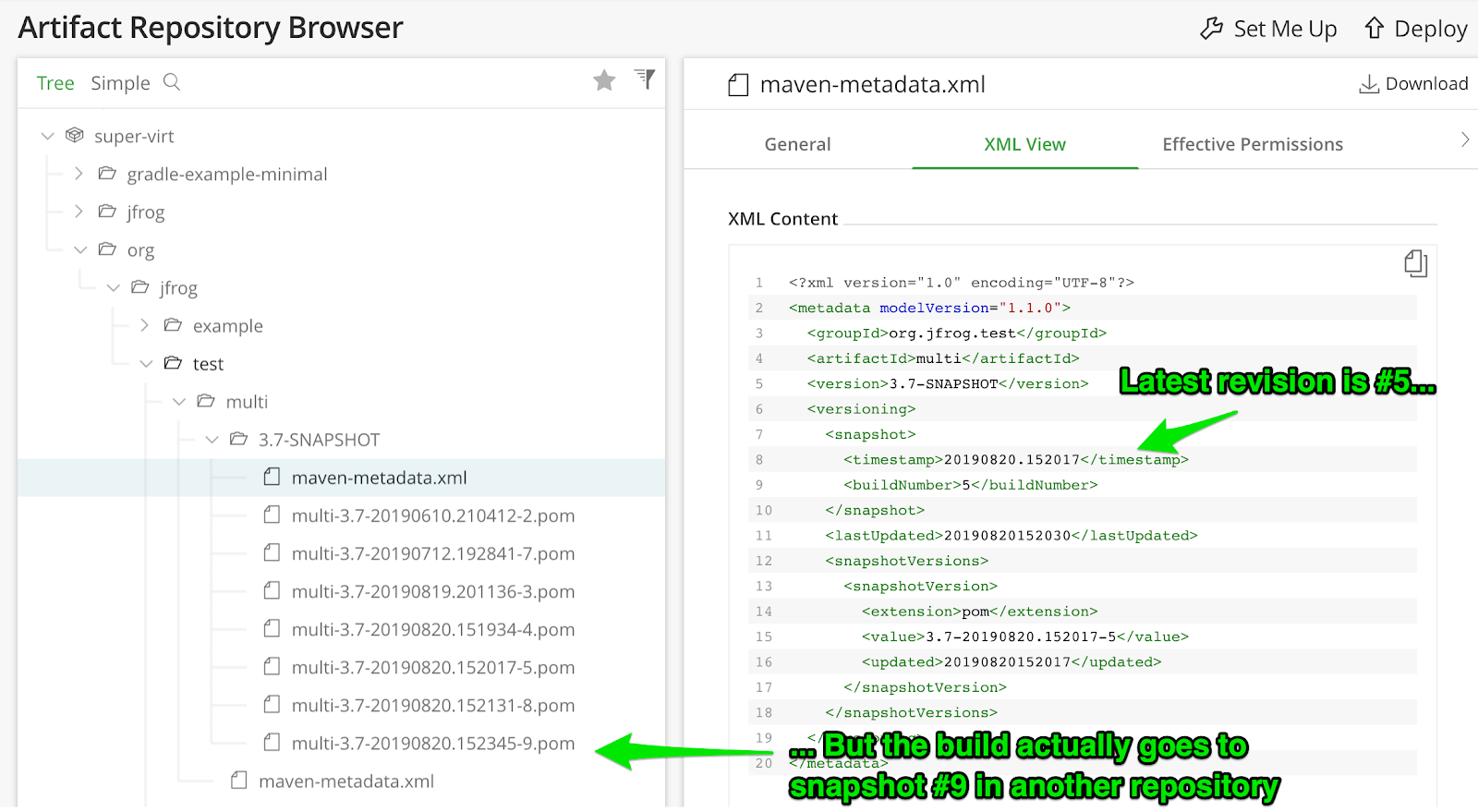Click the org folder icon
This screenshot has height=812, width=1478.
point(107,249)
